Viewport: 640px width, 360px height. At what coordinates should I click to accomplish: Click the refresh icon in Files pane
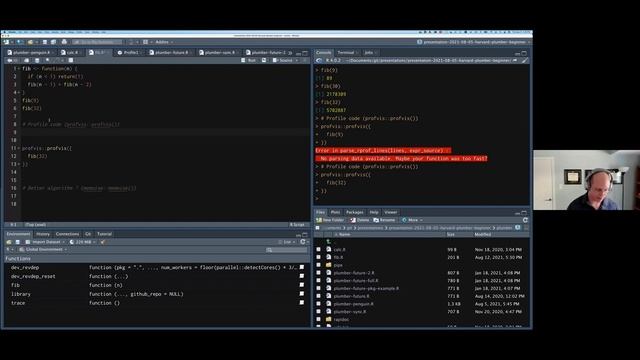click(x=525, y=220)
